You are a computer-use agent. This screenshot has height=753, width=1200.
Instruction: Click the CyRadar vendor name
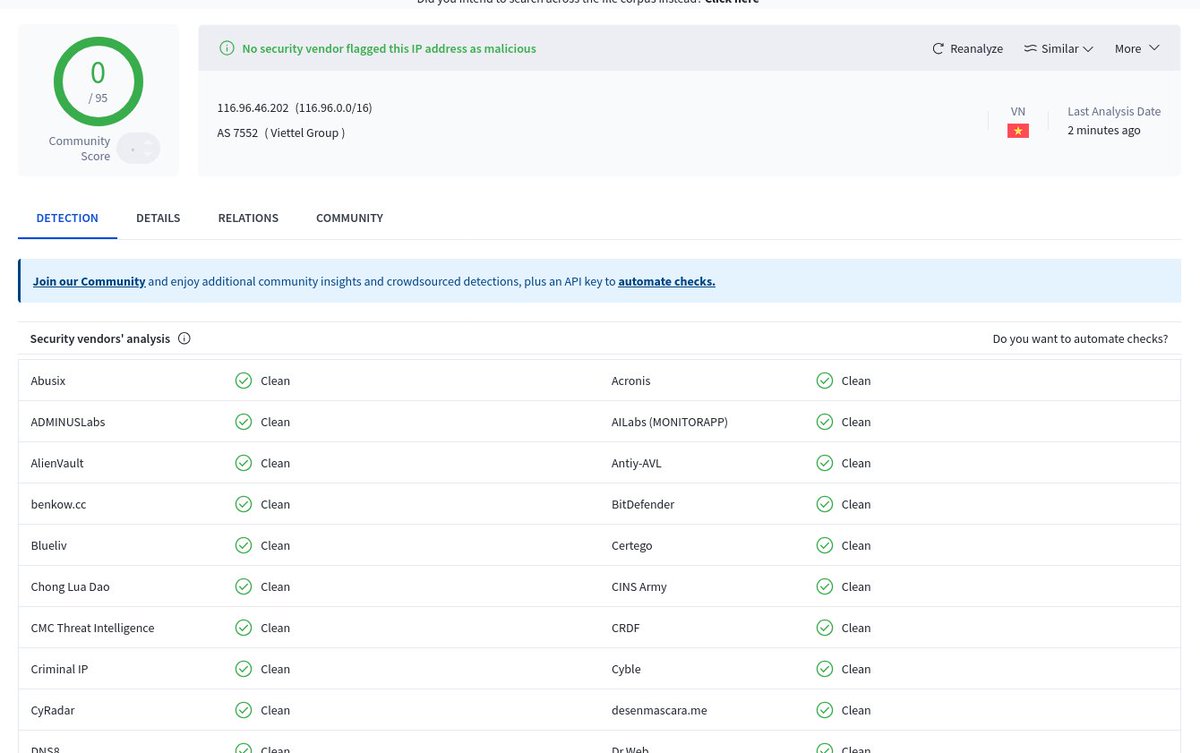(53, 710)
